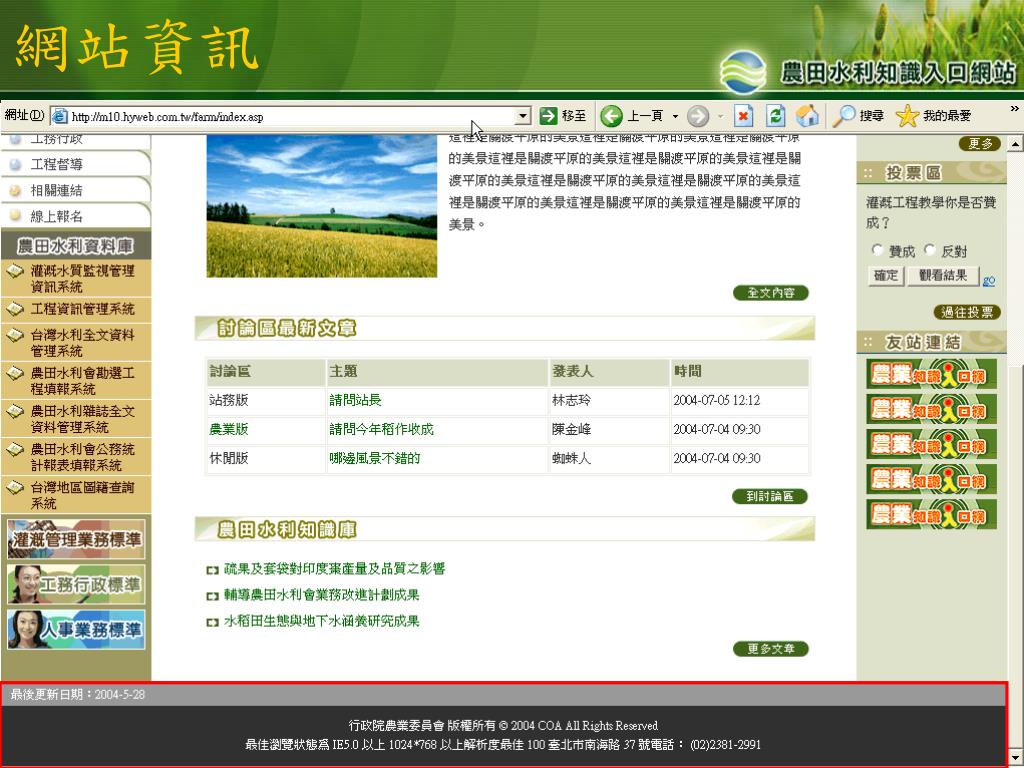Image resolution: width=1024 pixels, height=768 pixels.
Task: Go to 到討論區 button
Action: click(770, 496)
